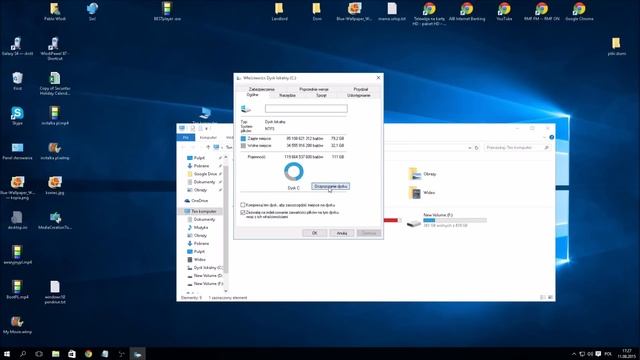640x360 pixels.
Task: Select the New Volume (F:) drive
Action: coord(447,220)
